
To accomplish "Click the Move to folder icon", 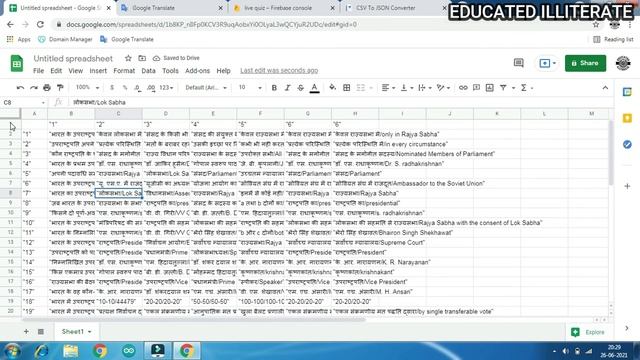I will [142, 58].
